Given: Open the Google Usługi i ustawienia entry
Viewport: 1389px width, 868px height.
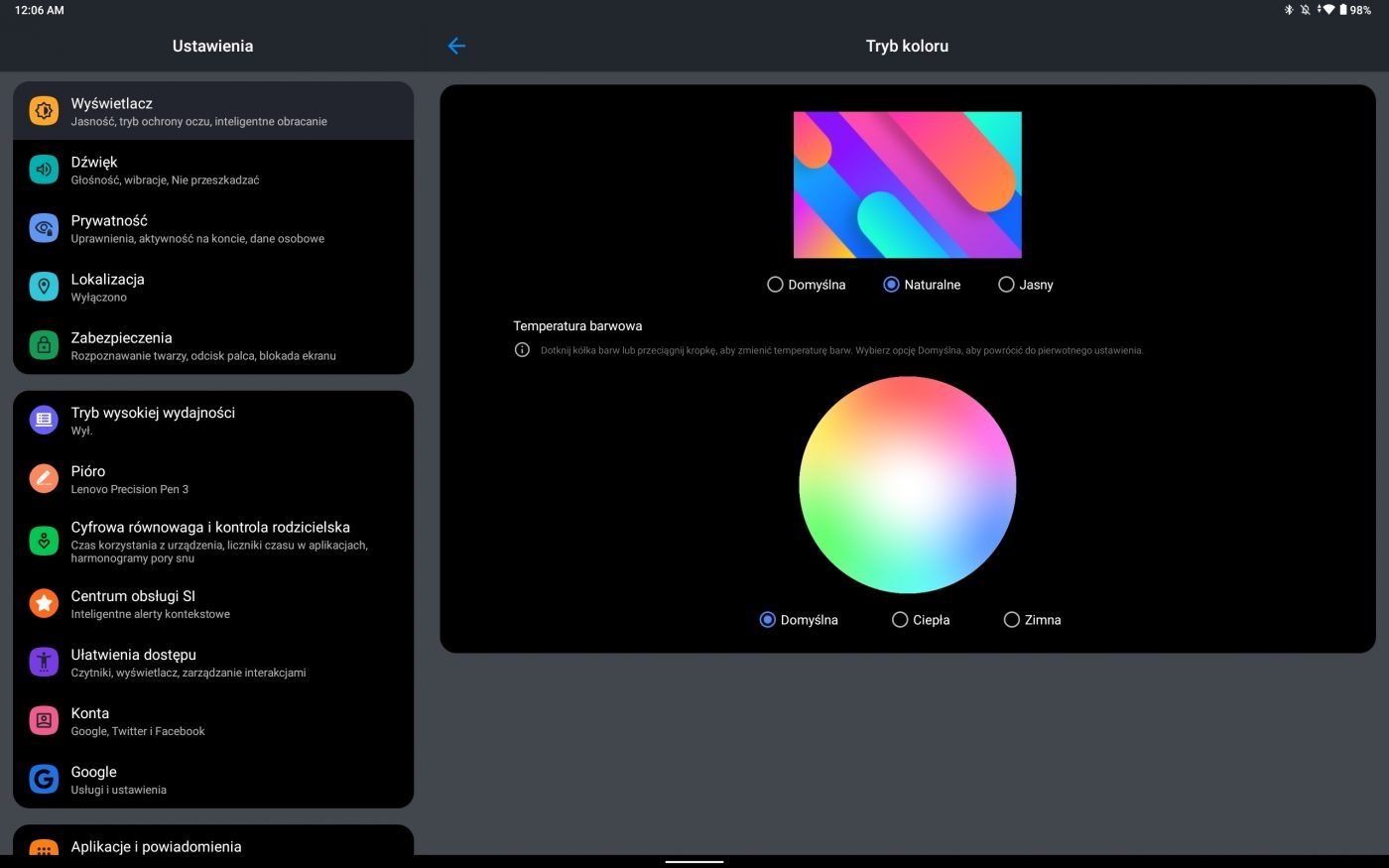Looking at the screenshot, I should tap(213, 779).
